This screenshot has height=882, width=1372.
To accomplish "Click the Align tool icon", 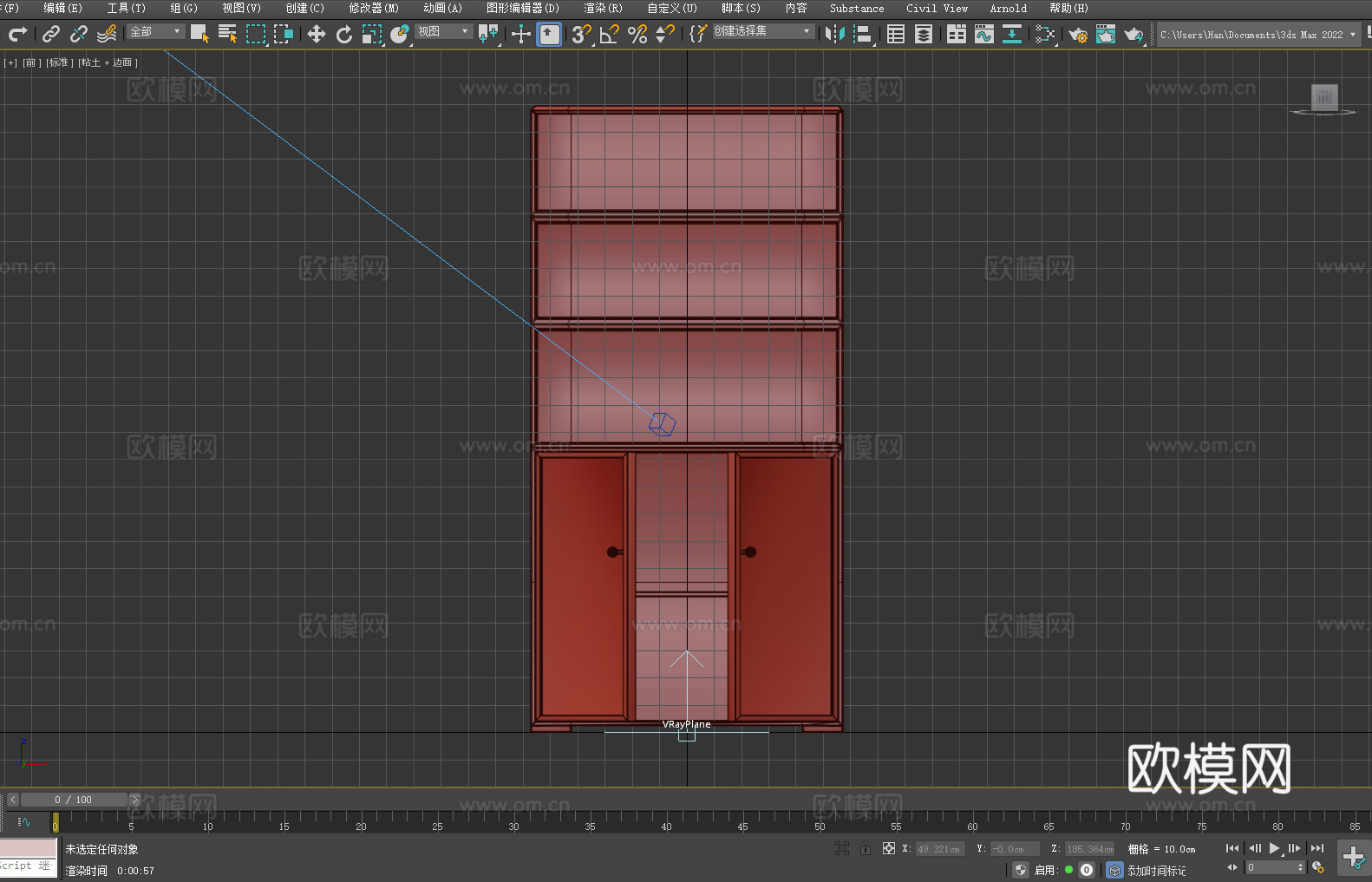I will (x=863, y=34).
